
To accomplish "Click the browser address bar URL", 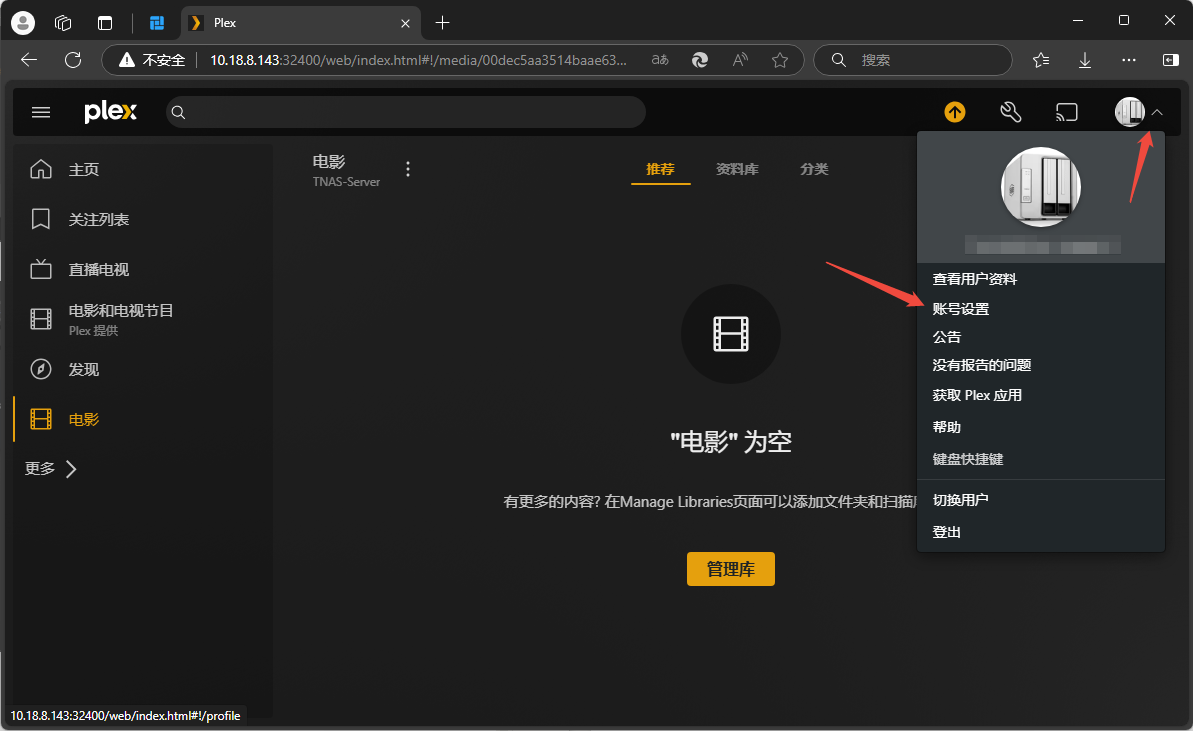I will pyautogui.click(x=418, y=60).
